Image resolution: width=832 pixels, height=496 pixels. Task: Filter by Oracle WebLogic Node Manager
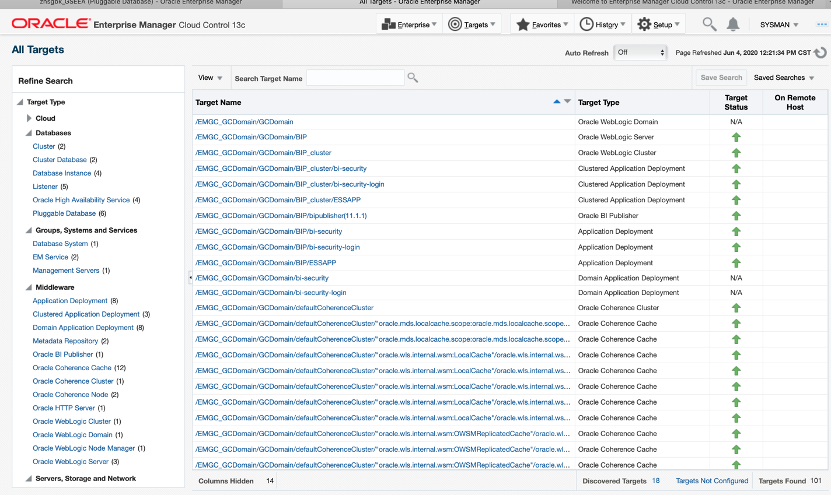click(x=84, y=448)
